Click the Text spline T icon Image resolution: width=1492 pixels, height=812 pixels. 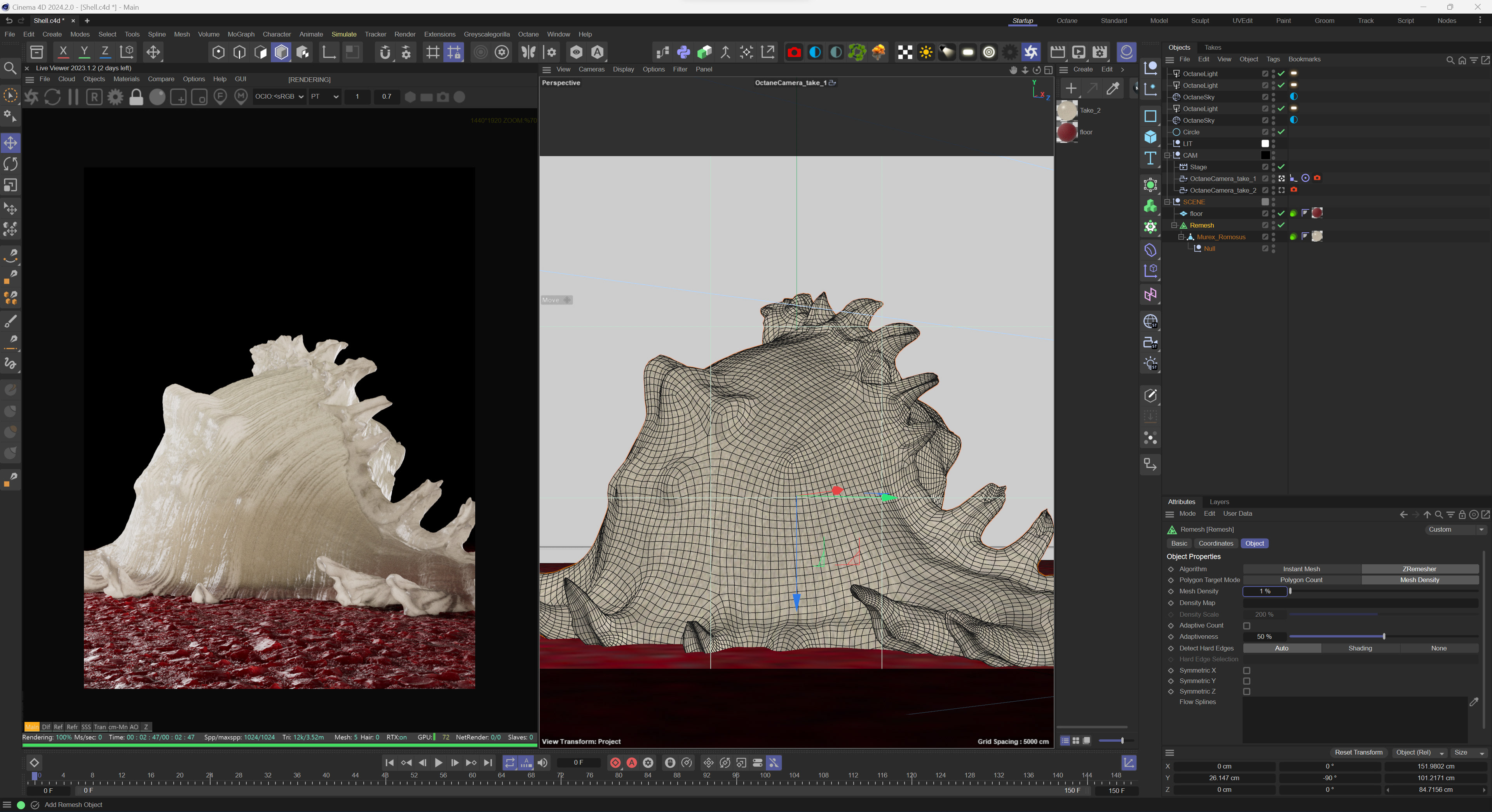click(x=1150, y=158)
